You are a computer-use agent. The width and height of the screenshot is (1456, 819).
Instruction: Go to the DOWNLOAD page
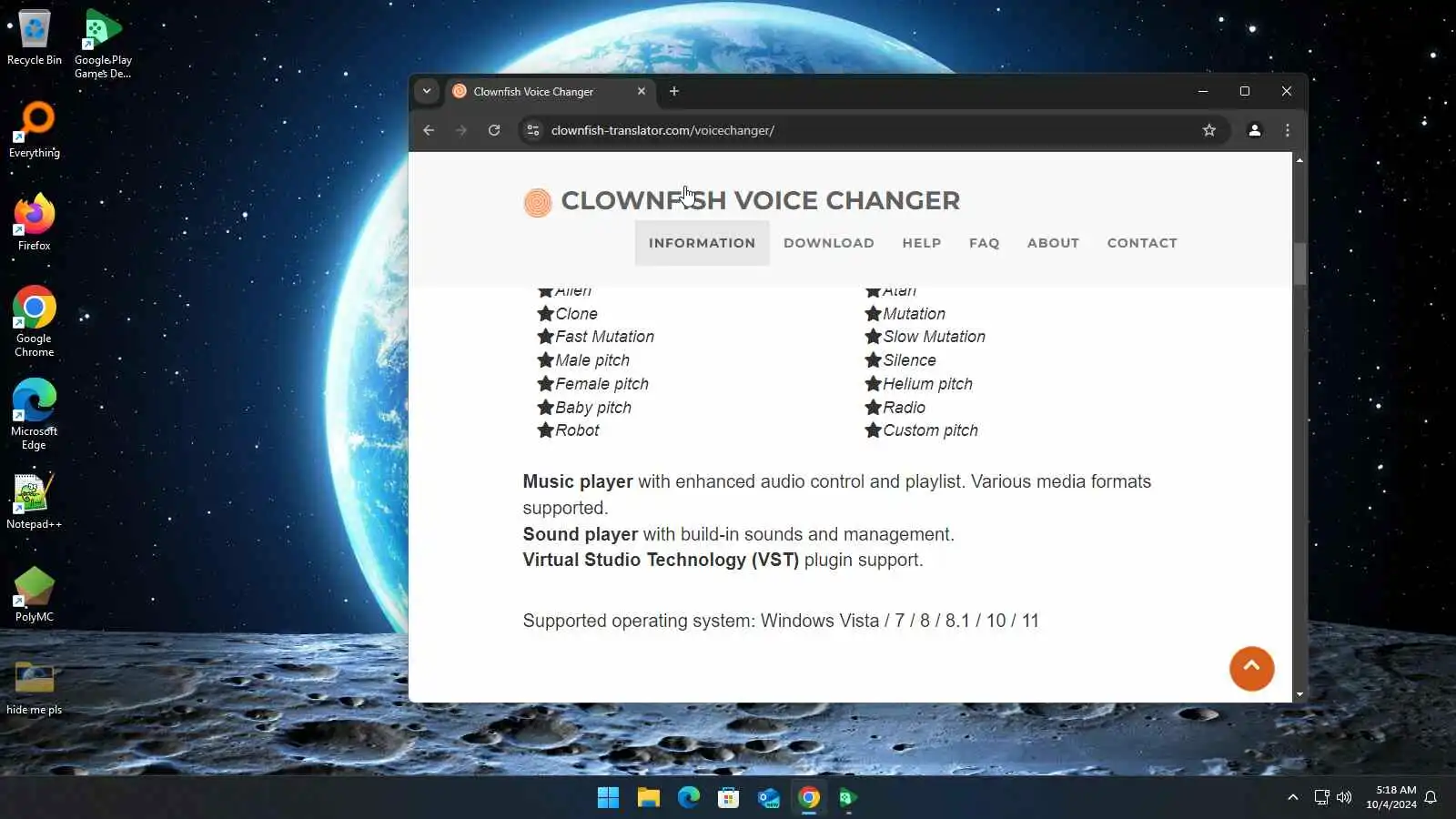pos(828,243)
